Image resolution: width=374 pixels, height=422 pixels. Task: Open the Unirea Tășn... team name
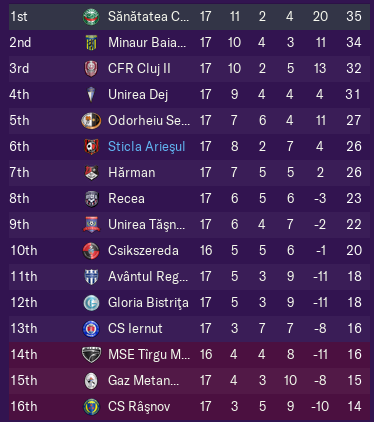(146, 225)
